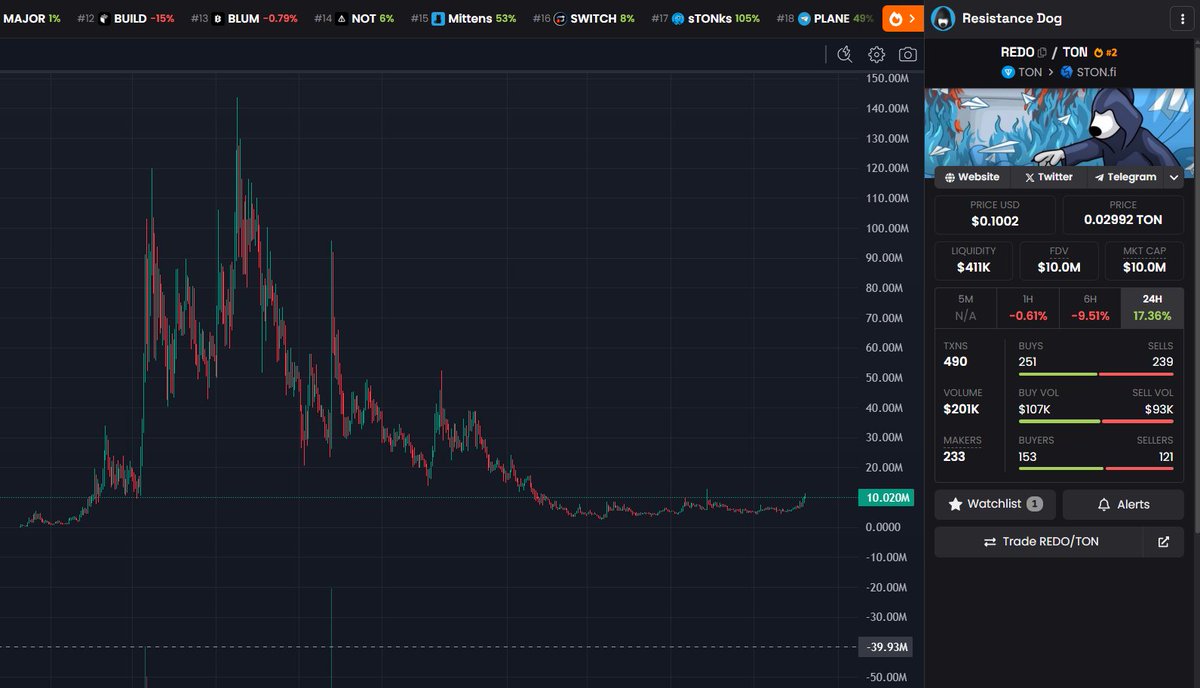Open the Alerts button
The width and height of the screenshot is (1200, 688).
click(1123, 504)
